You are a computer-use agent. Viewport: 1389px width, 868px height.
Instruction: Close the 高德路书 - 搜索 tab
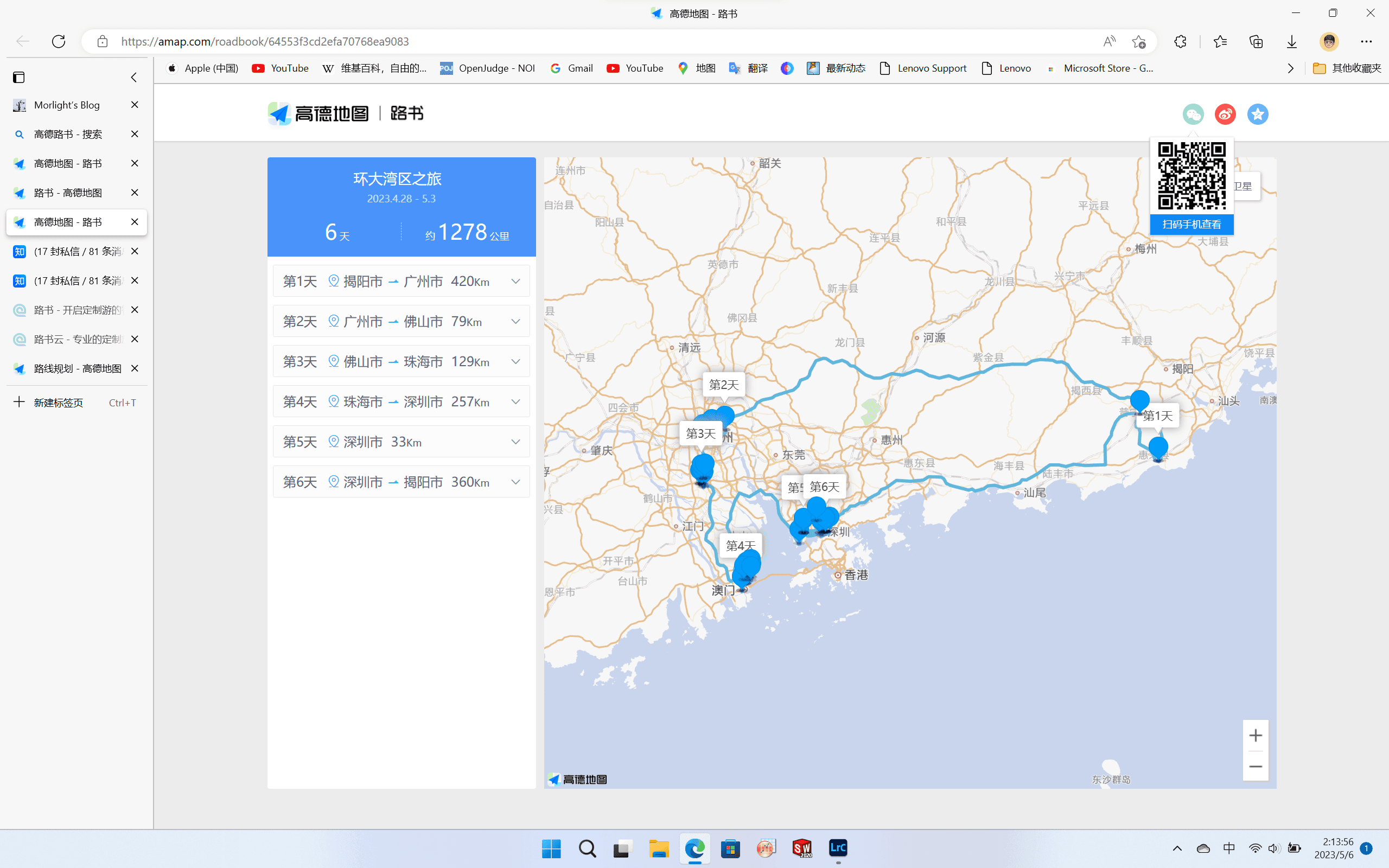coord(135,134)
